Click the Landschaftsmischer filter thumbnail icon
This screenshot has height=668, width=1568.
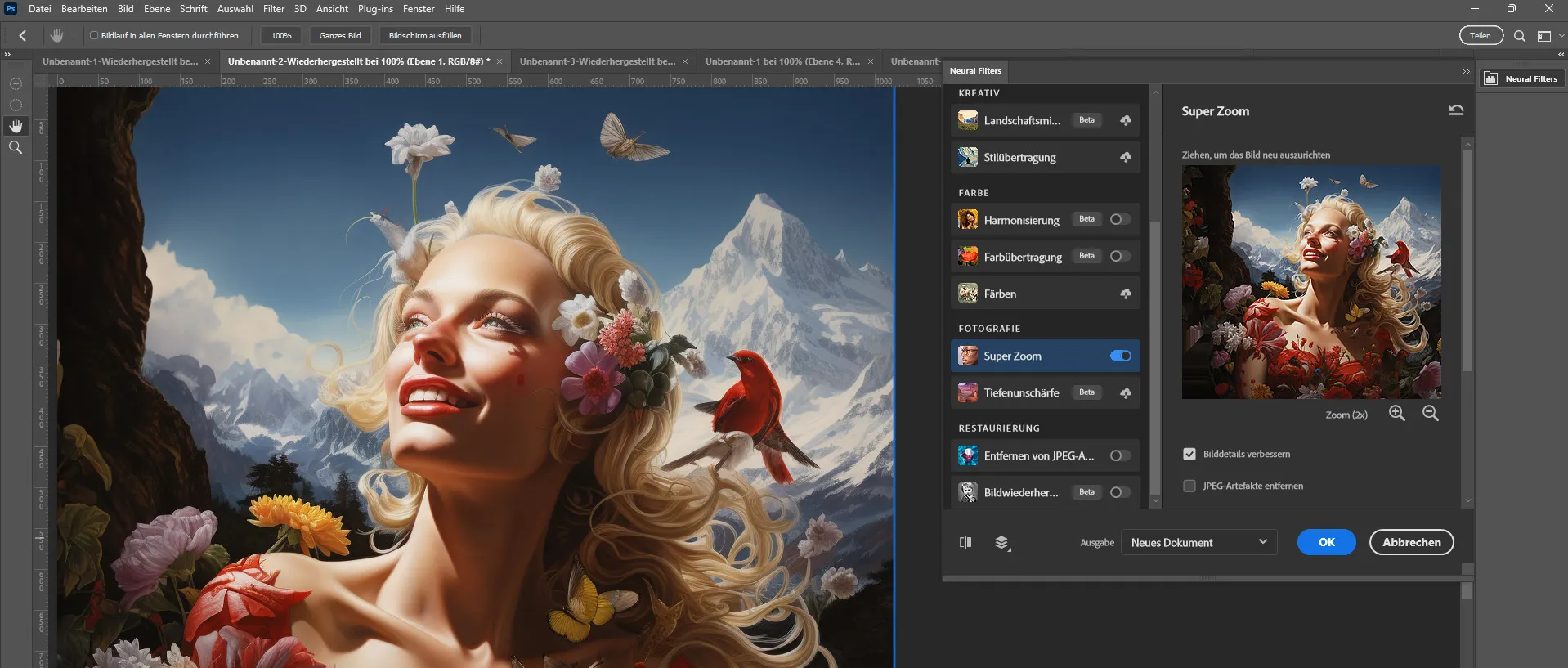(x=968, y=120)
